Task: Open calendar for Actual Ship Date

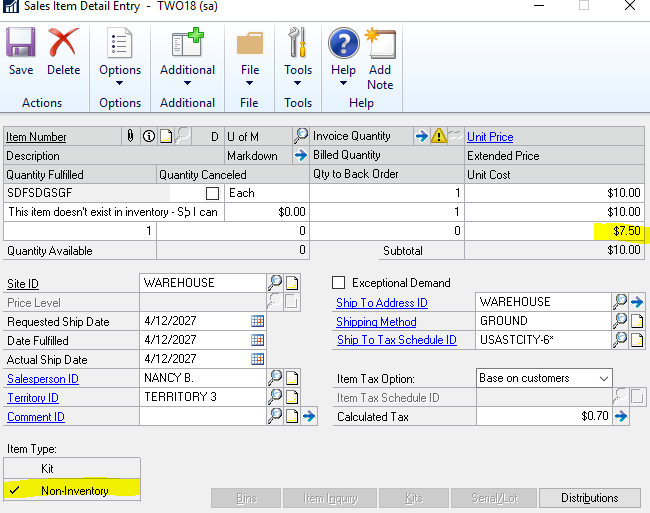Action: tap(257, 359)
